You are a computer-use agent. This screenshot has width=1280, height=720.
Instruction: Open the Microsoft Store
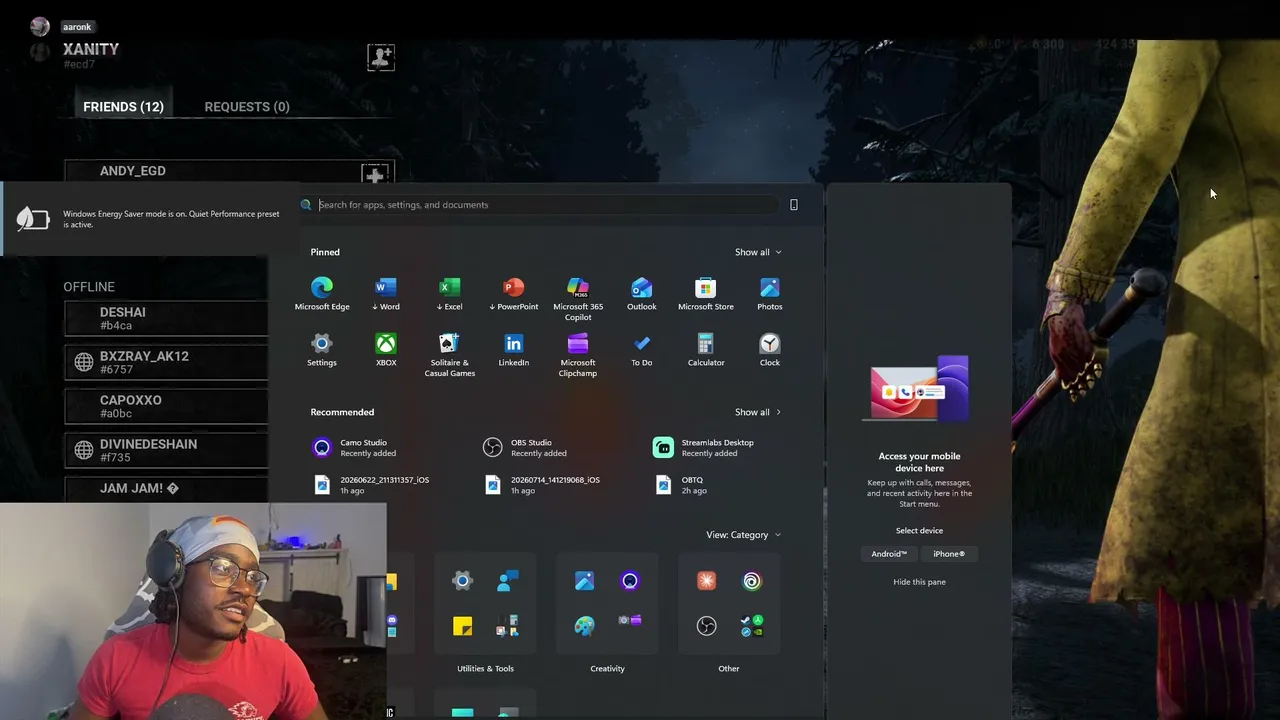point(706,294)
